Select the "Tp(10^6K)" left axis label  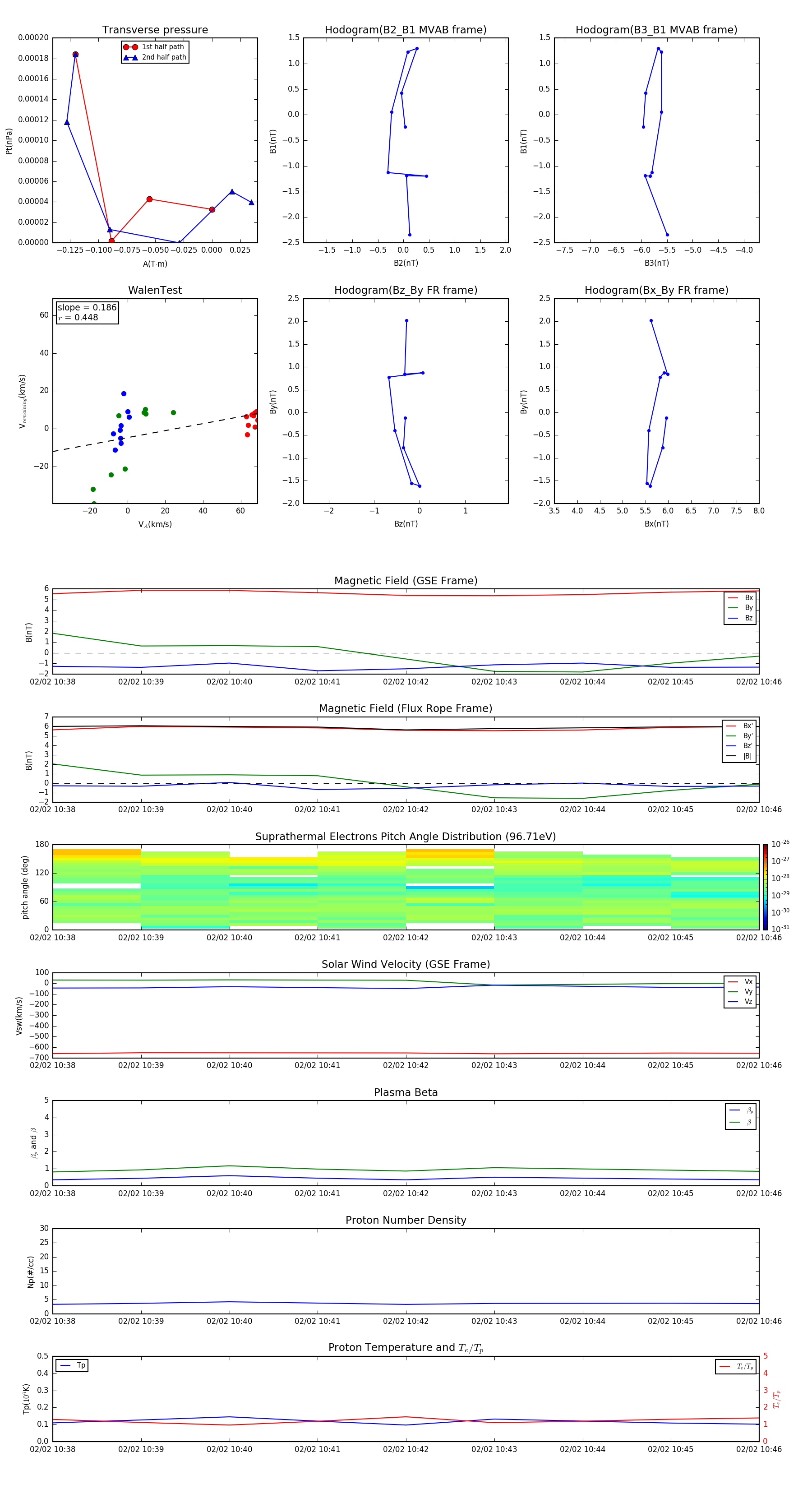[26, 1399]
